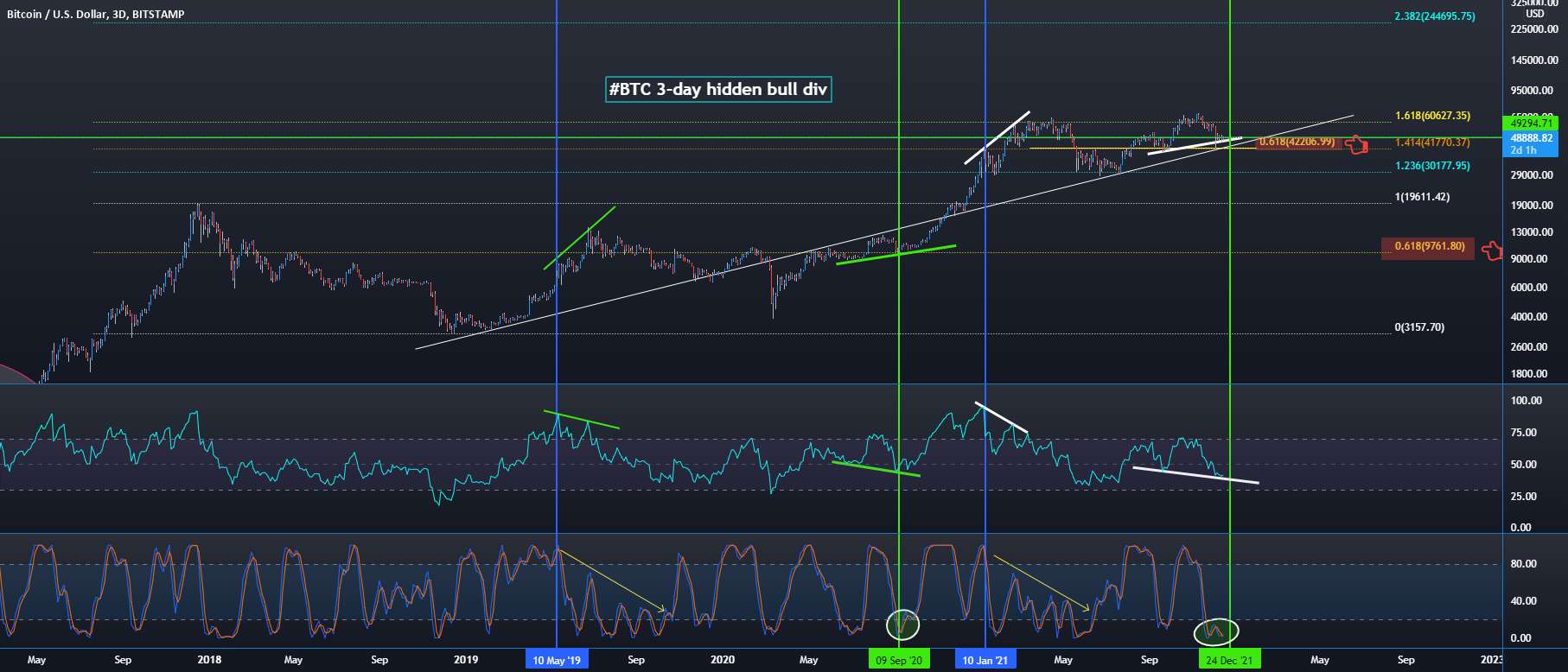Image resolution: width=1568 pixels, height=672 pixels.
Task: Select the 1(19611.42) Fibonacci label
Action: tap(1423, 197)
